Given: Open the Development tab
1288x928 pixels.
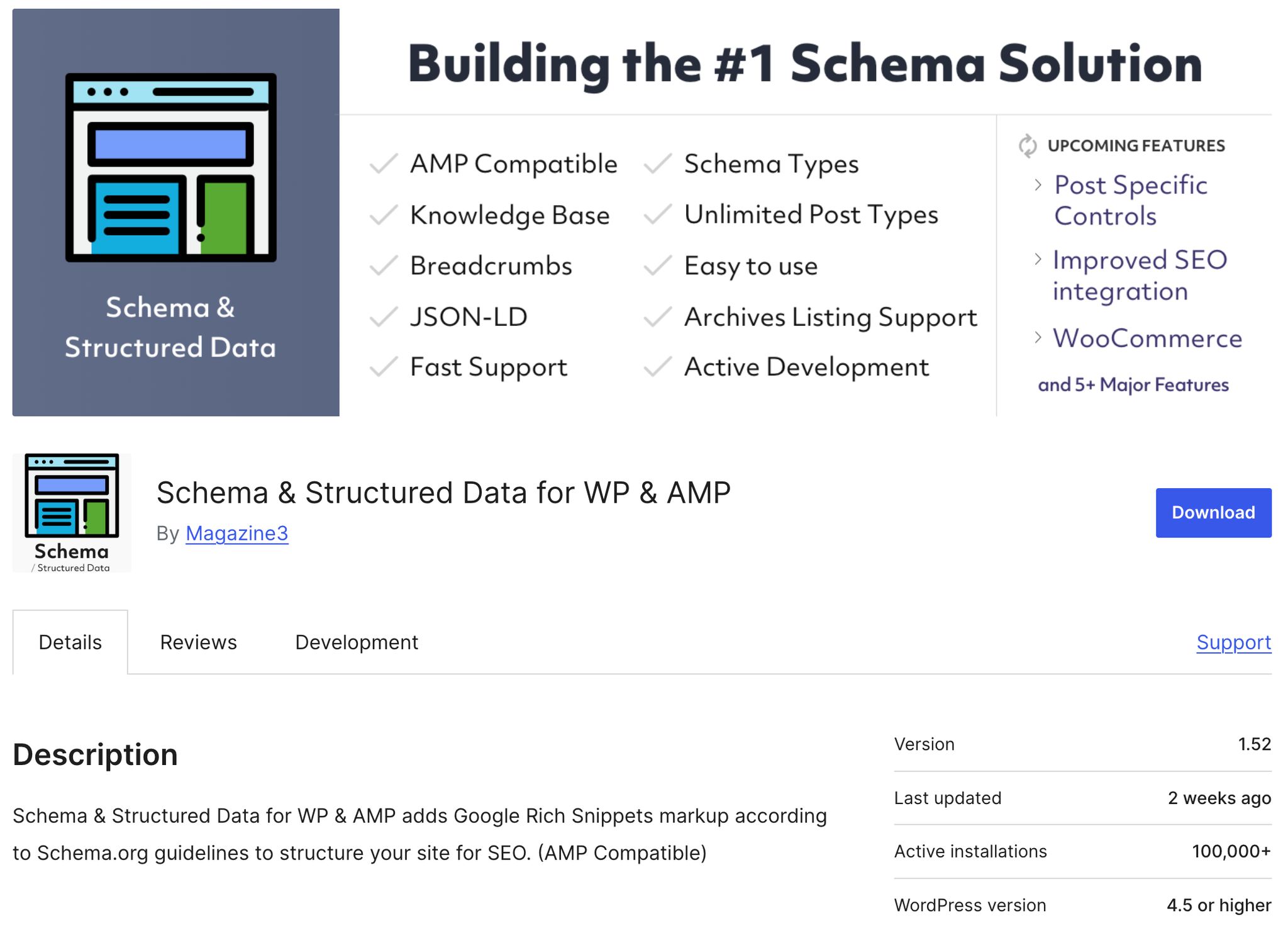Looking at the screenshot, I should tap(357, 642).
